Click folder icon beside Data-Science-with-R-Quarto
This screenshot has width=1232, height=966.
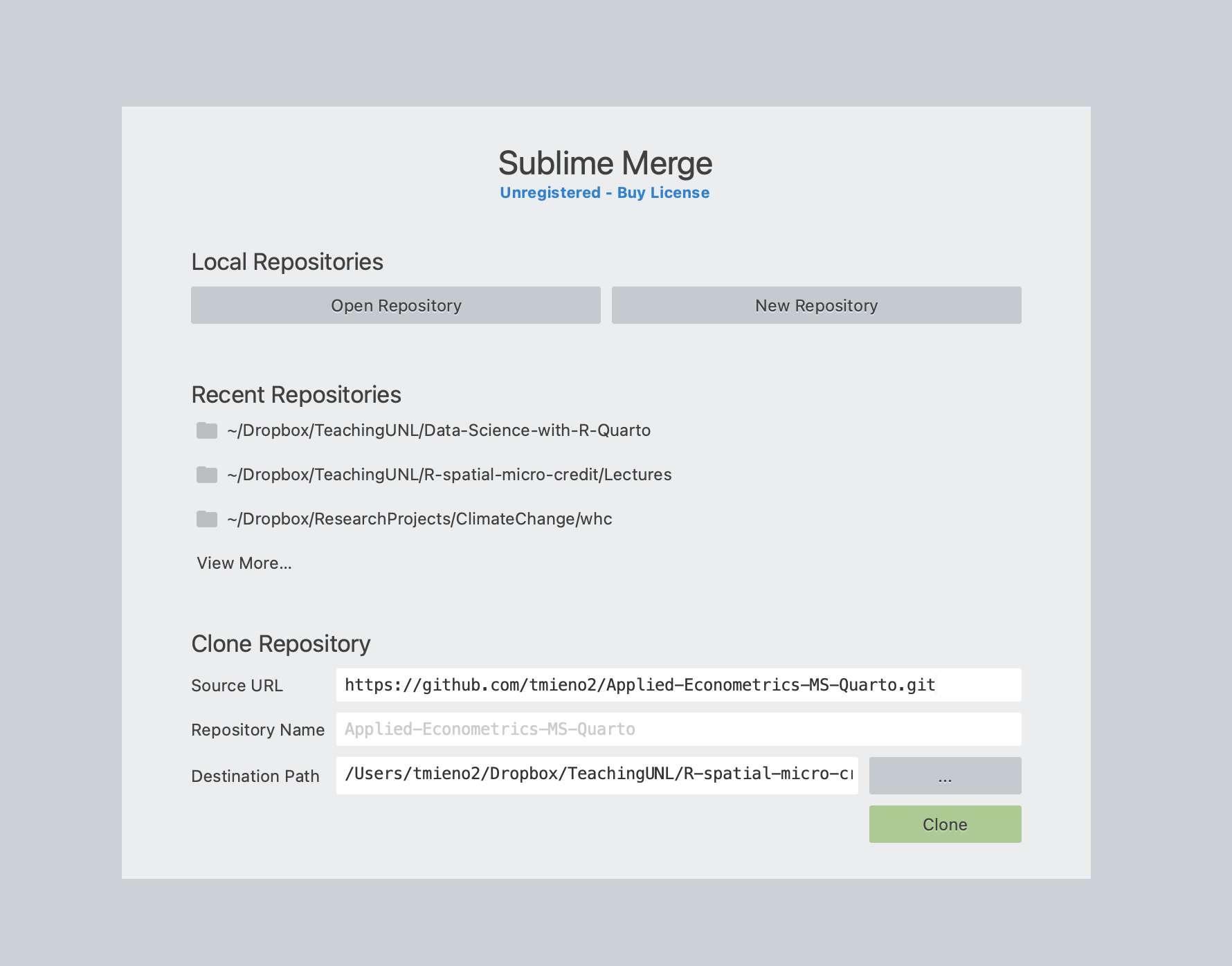206,430
